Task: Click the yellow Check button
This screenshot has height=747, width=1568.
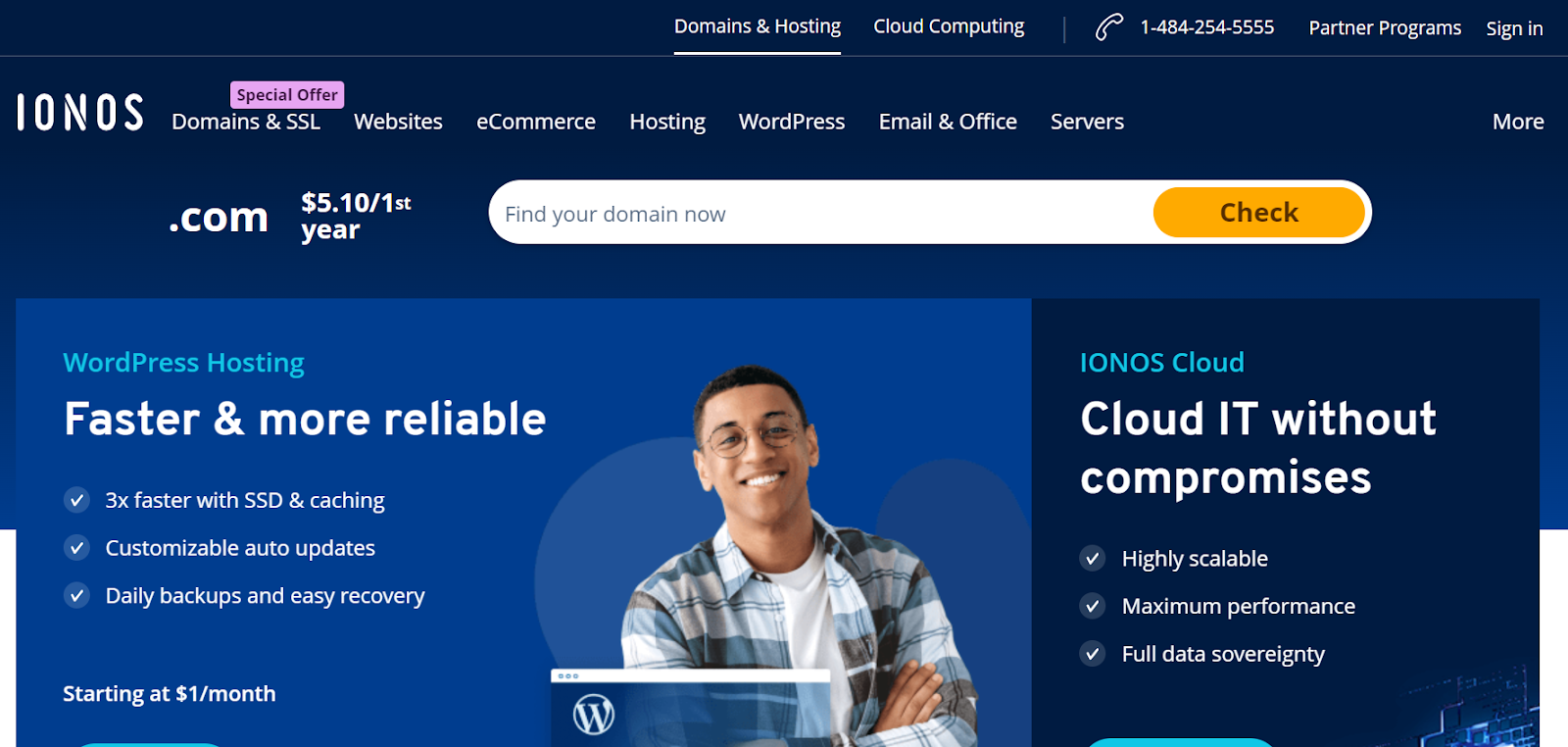Action: [1259, 213]
